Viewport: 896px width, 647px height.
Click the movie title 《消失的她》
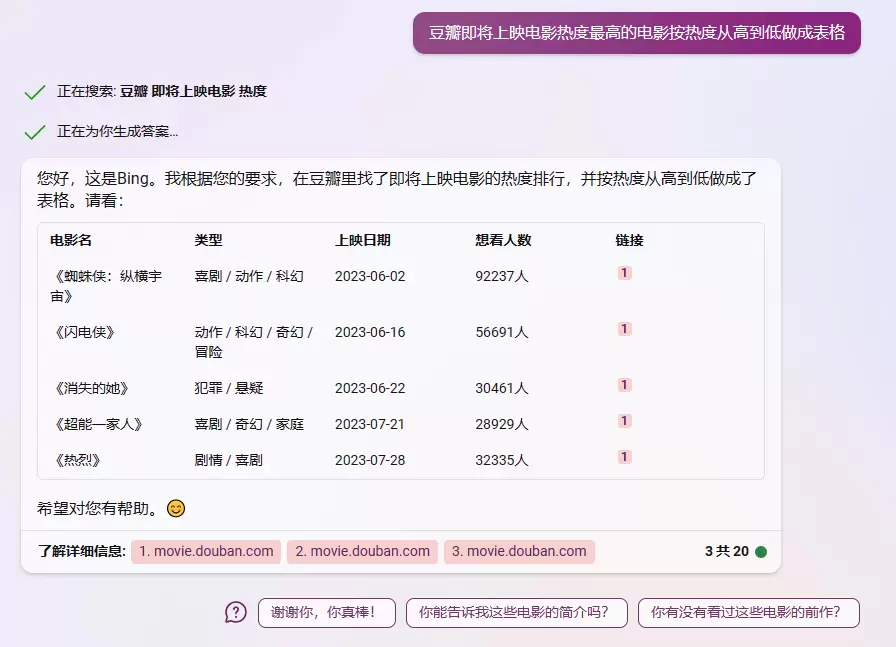point(92,388)
